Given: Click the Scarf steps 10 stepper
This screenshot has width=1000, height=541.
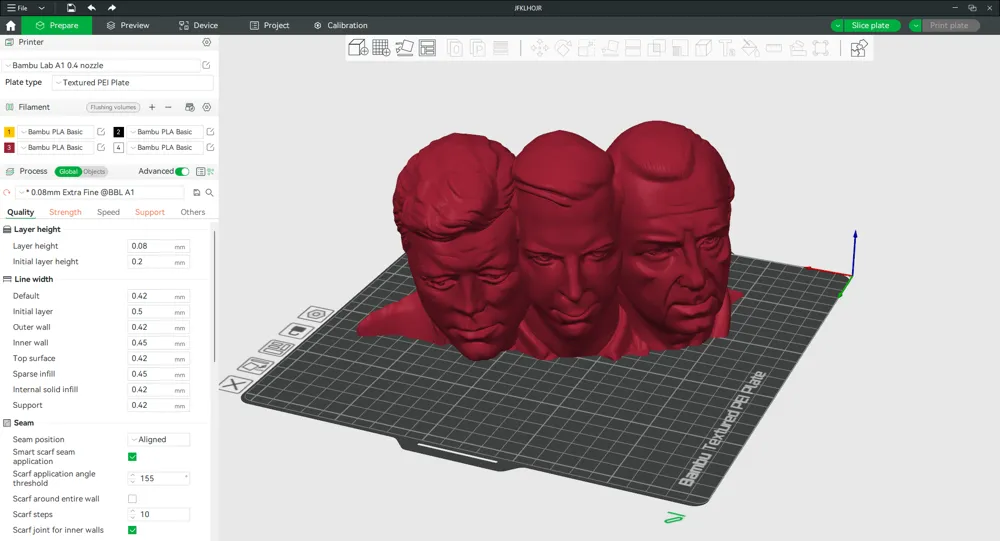Looking at the screenshot, I should click(159, 514).
